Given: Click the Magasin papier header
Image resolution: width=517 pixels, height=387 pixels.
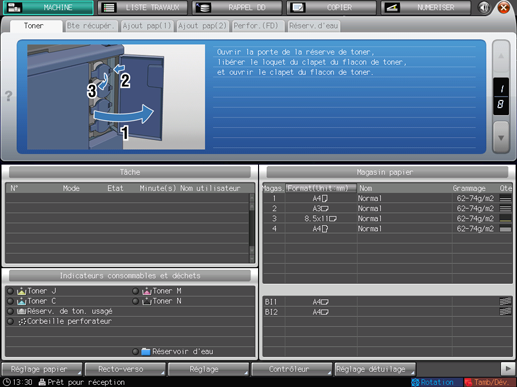Looking at the screenshot, I should (x=387, y=172).
